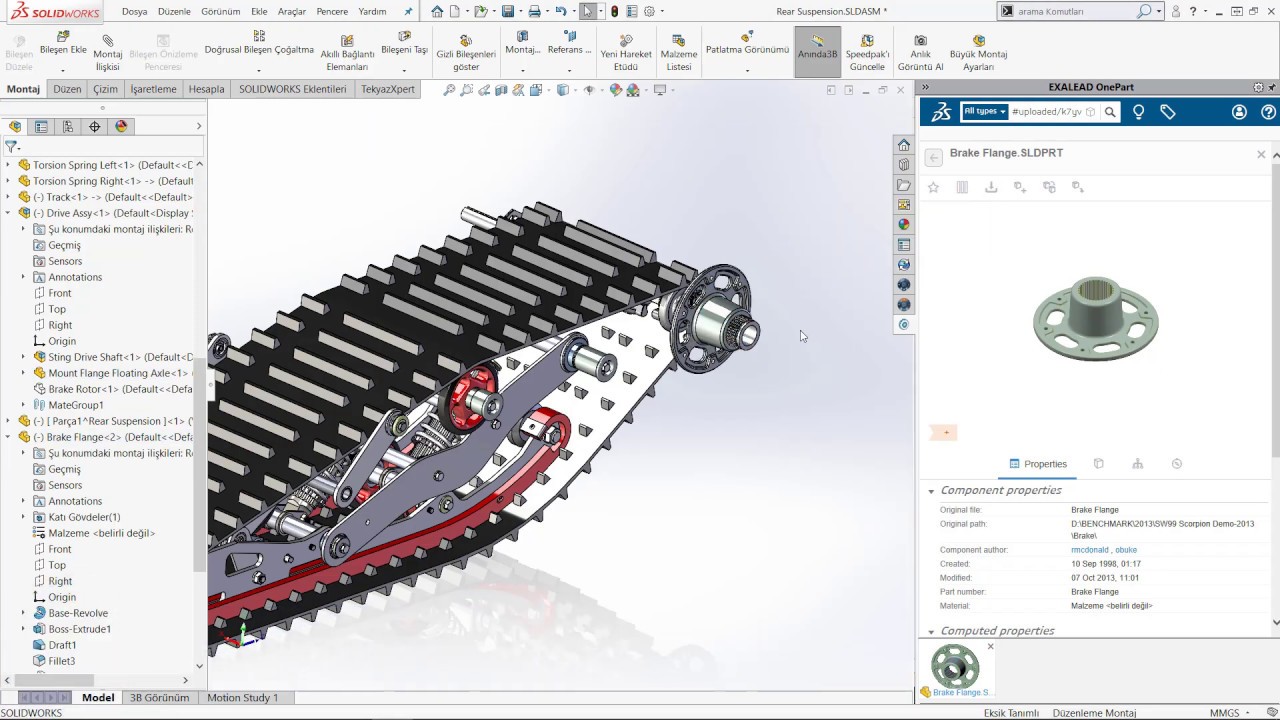Collapse the Brake Flange<2> tree node
The width and height of the screenshot is (1280, 720).
point(9,437)
